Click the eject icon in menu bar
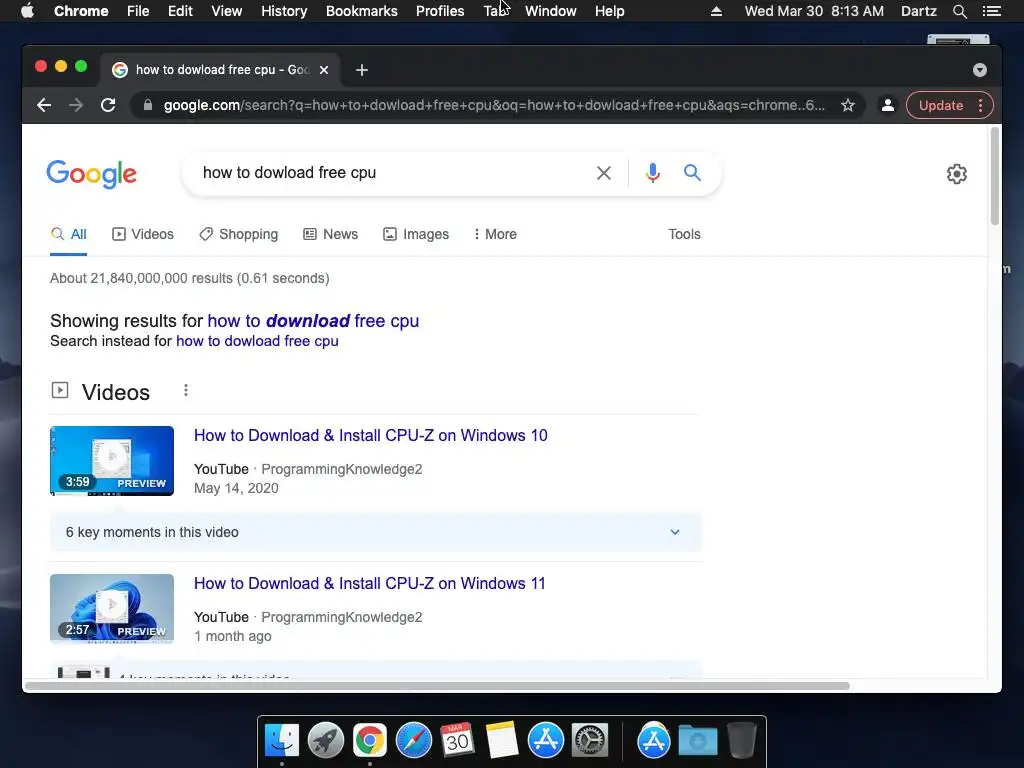 pyautogui.click(x=716, y=11)
